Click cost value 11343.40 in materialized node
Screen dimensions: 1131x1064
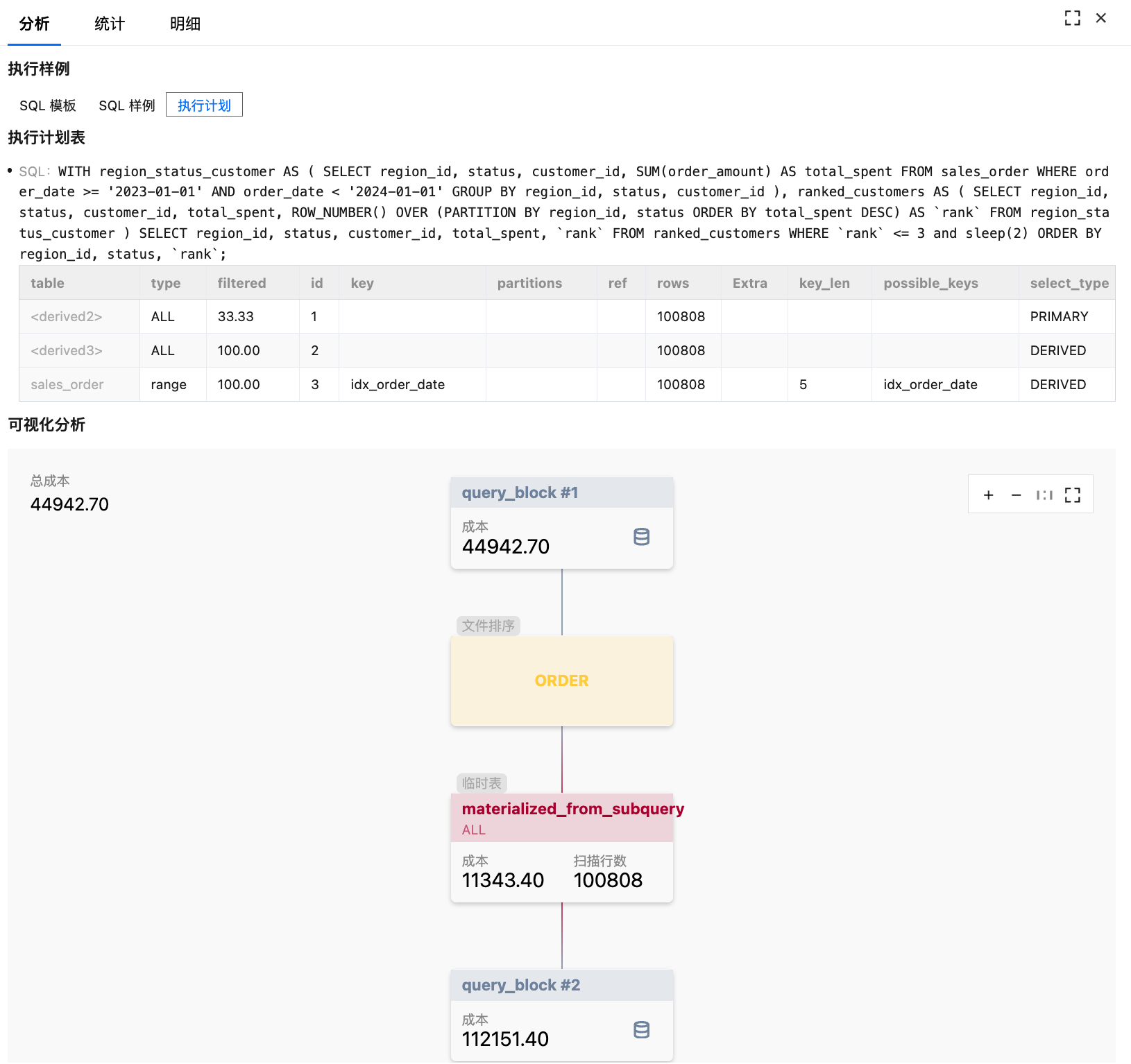[503, 880]
